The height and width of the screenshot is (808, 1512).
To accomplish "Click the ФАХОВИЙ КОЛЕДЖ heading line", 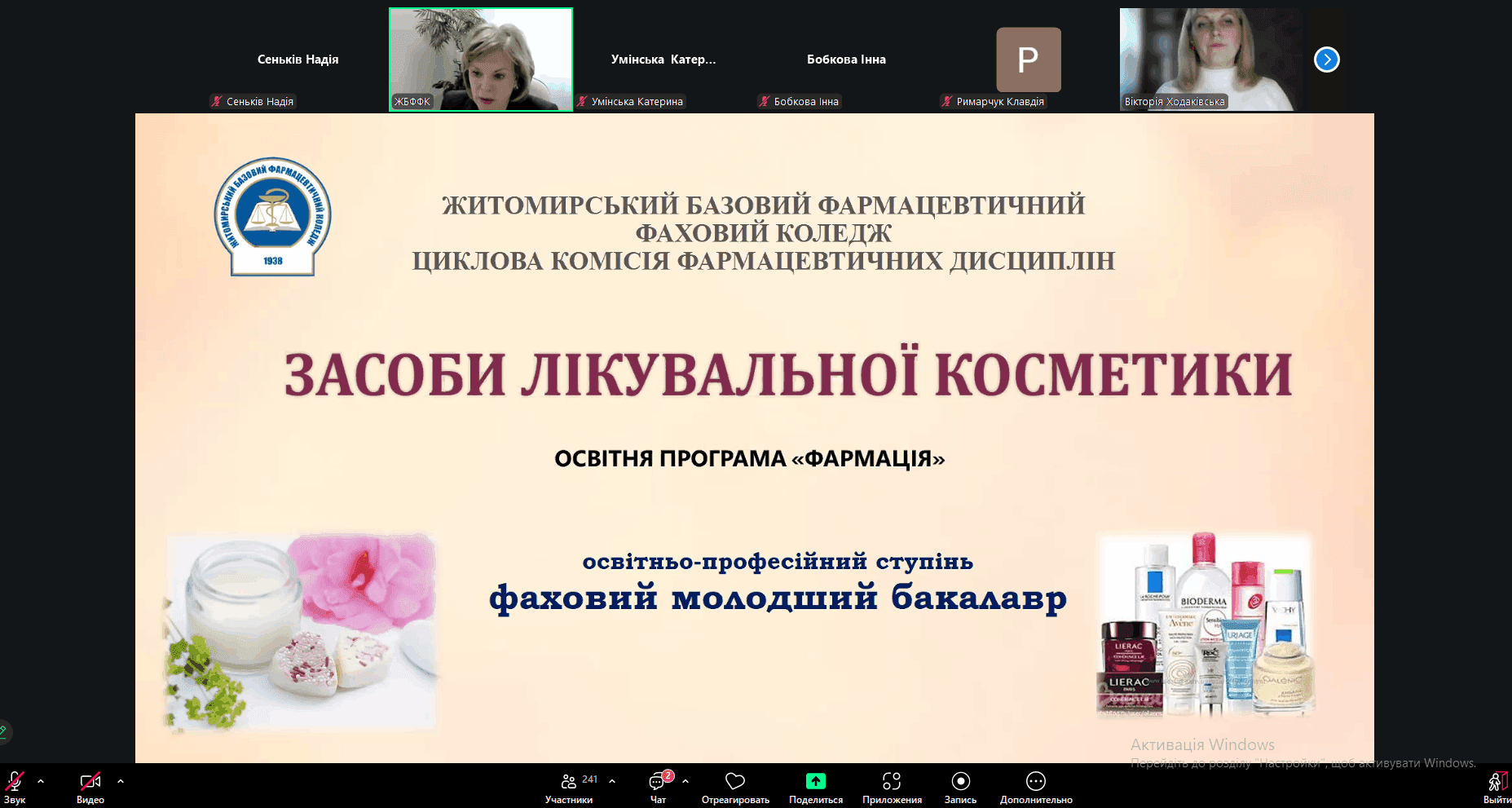I will tap(764, 233).
